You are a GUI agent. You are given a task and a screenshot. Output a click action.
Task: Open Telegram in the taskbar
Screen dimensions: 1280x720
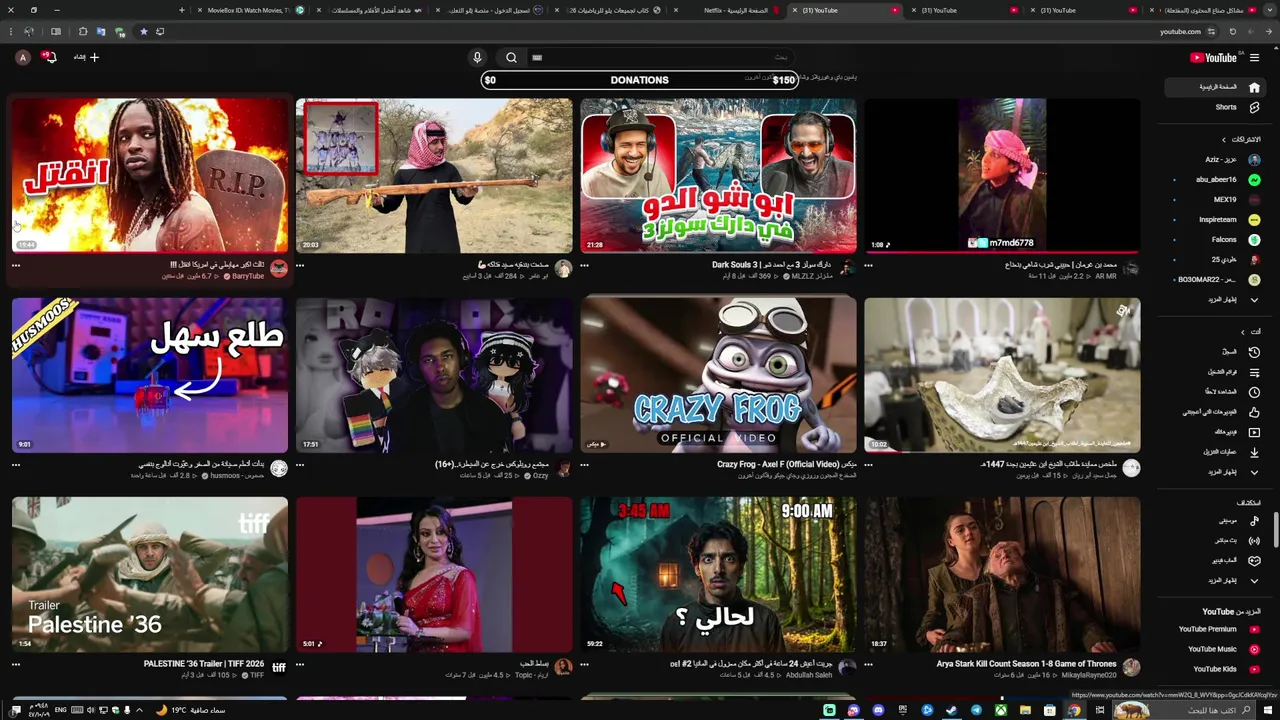click(x=976, y=710)
